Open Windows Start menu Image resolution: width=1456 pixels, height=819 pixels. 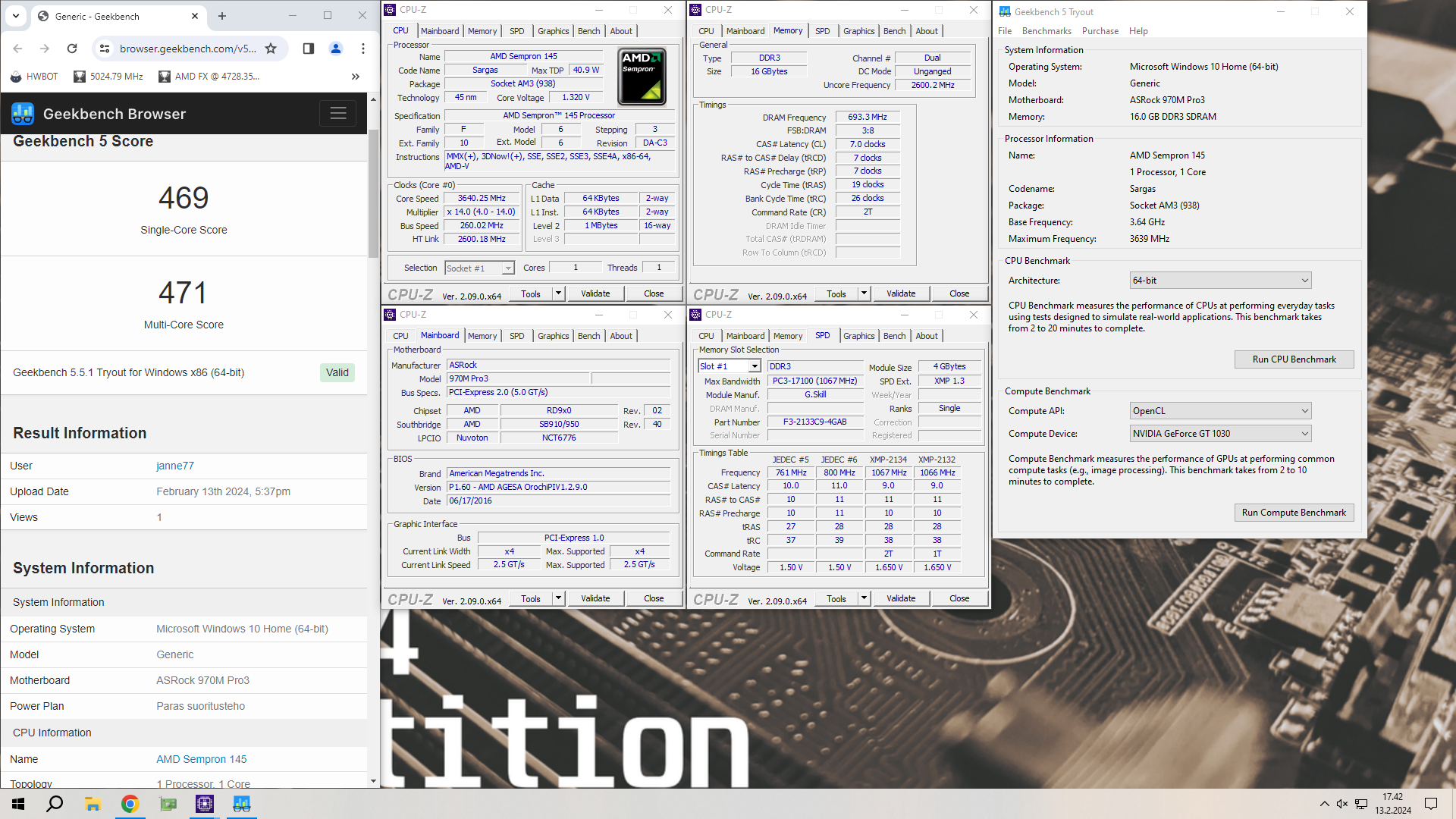point(18,804)
